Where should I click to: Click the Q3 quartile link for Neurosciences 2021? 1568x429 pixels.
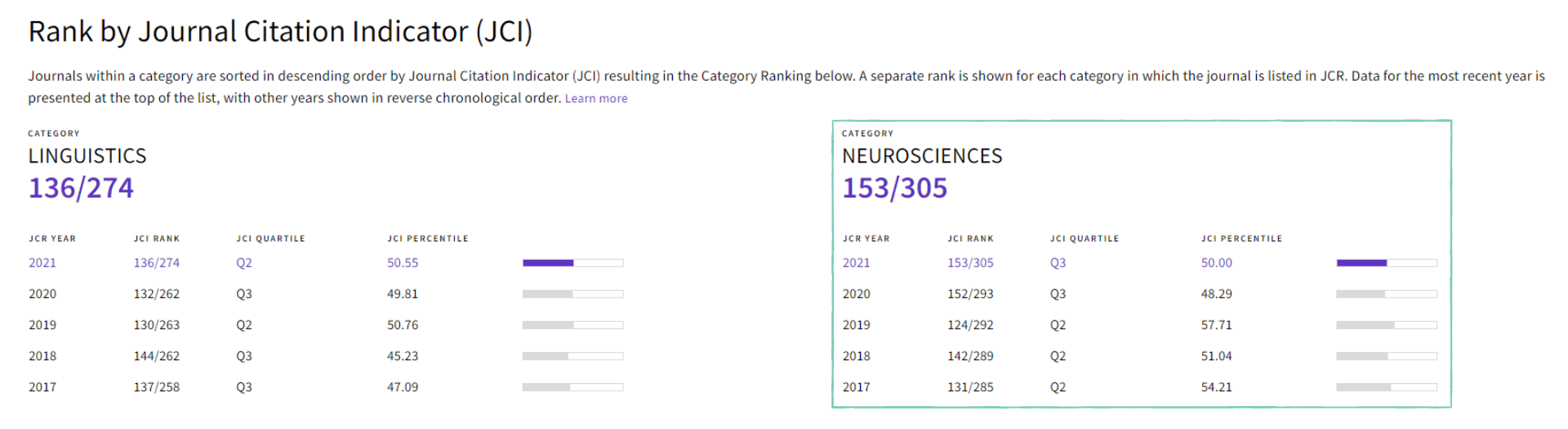click(1058, 263)
